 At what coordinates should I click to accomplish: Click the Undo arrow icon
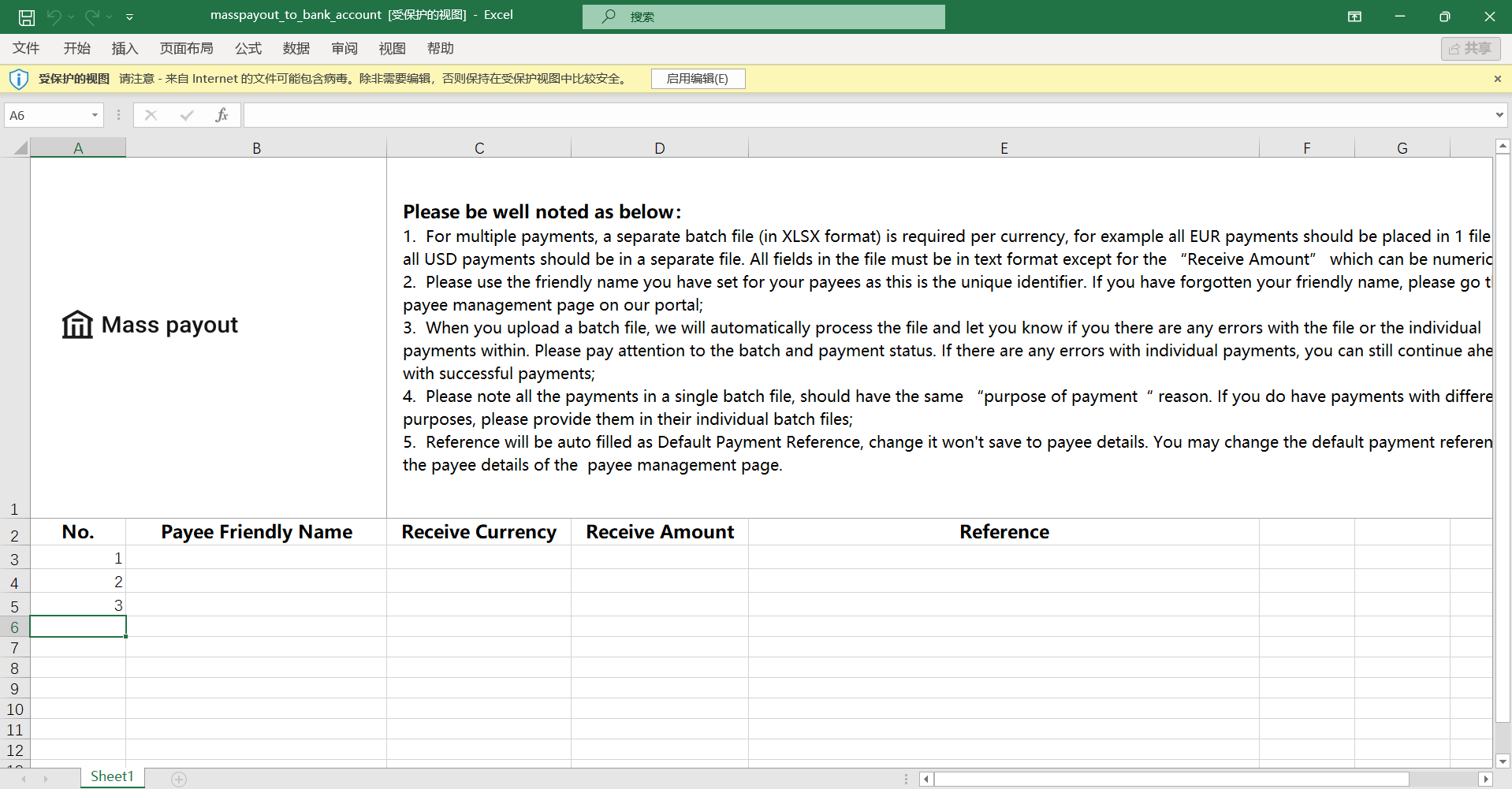click(x=54, y=17)
